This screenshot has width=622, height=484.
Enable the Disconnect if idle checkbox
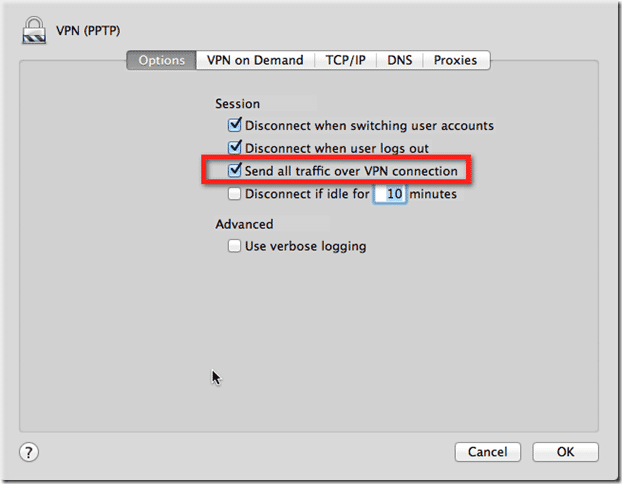click(234, 194)
